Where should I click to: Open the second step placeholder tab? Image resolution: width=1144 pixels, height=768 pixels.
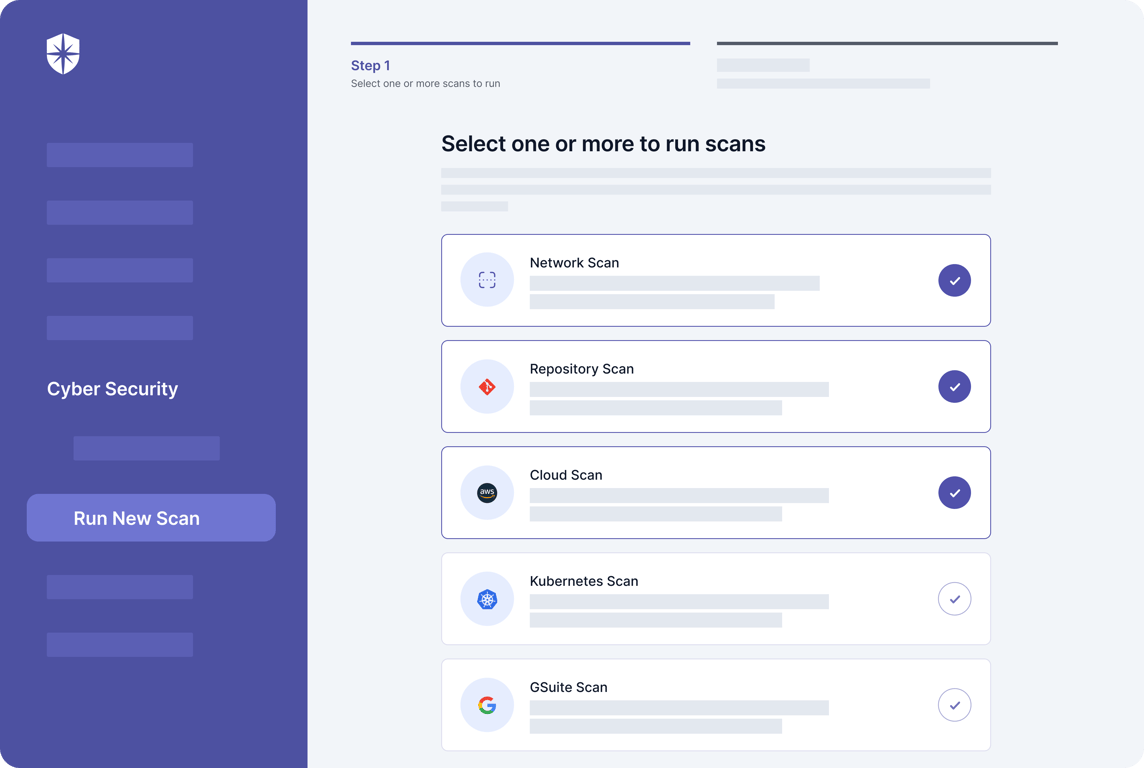click(887, 66)
